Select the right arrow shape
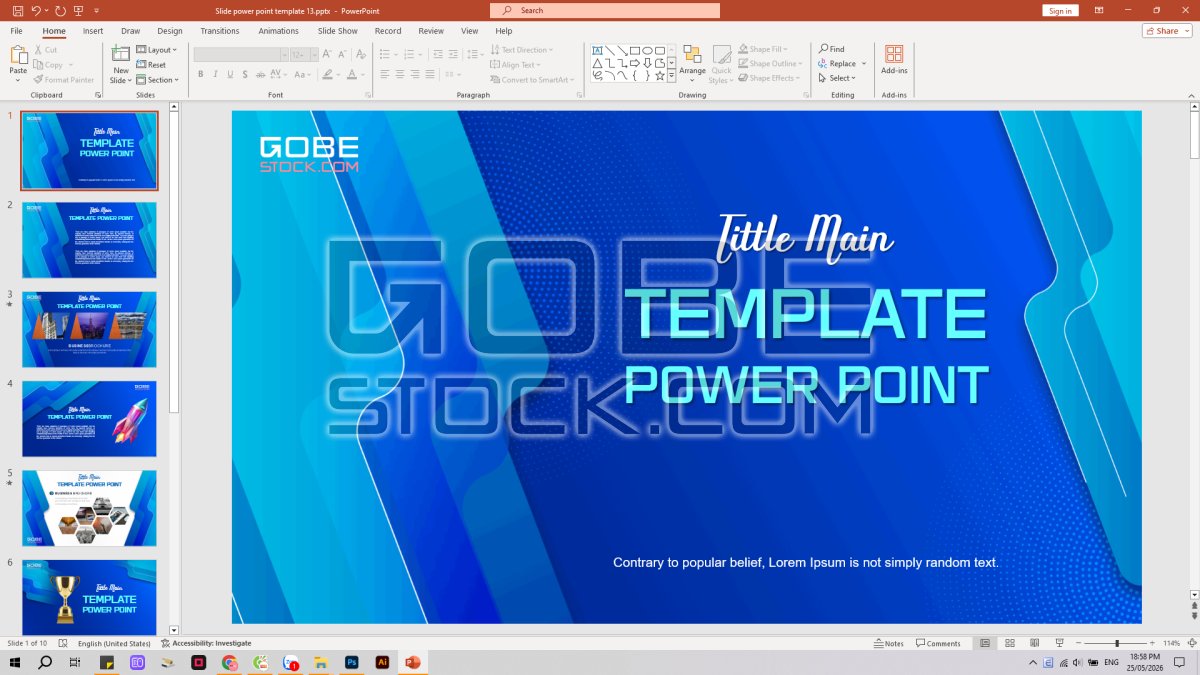This screenshot has height=675, width=1200. coord(635,63)
